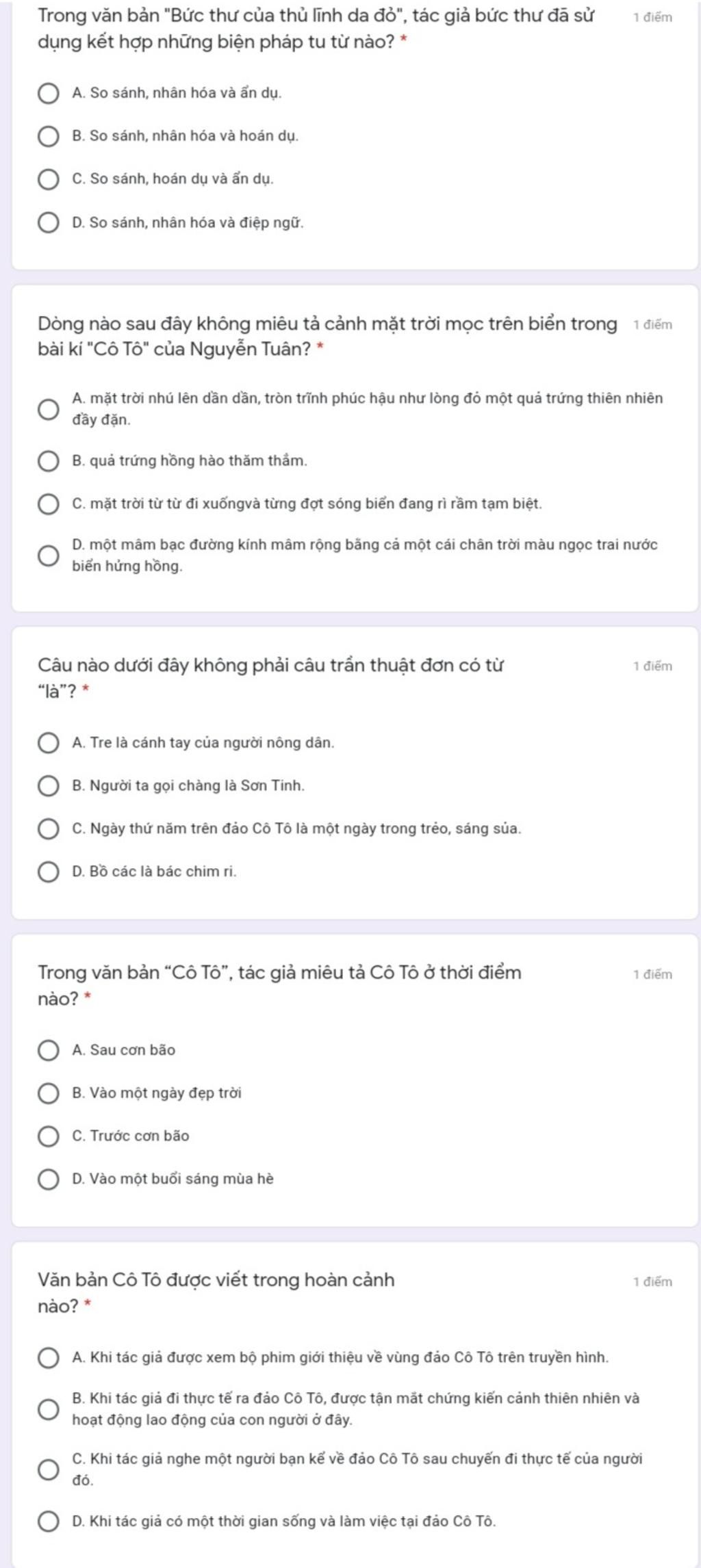The image size is (701, 1568).
Task: Select option D. So sánh, nhân hóa và điệp ngữ
Action: [48, 223]
